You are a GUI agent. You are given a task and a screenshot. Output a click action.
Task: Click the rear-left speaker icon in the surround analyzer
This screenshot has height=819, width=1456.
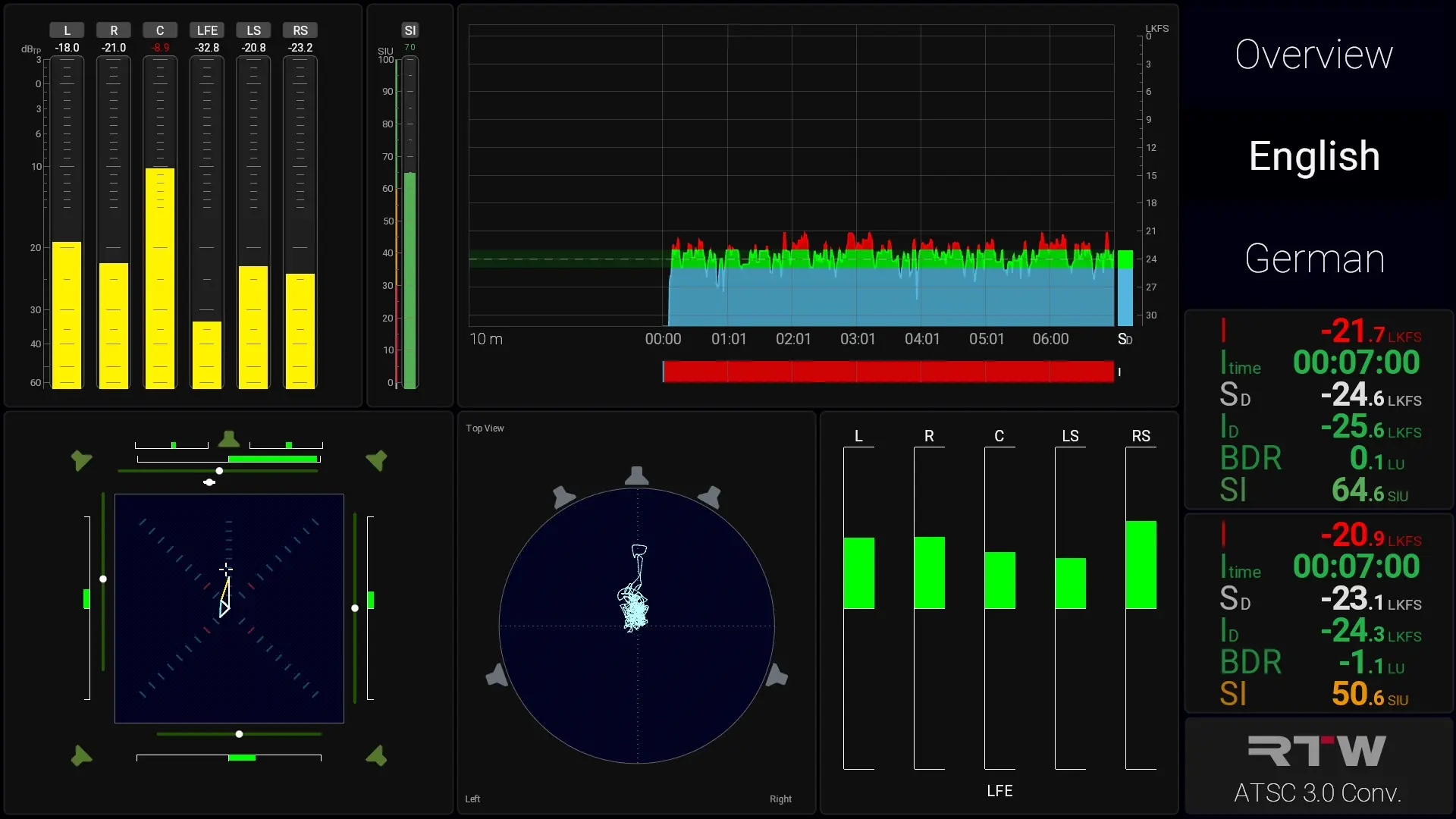(81, 756)
